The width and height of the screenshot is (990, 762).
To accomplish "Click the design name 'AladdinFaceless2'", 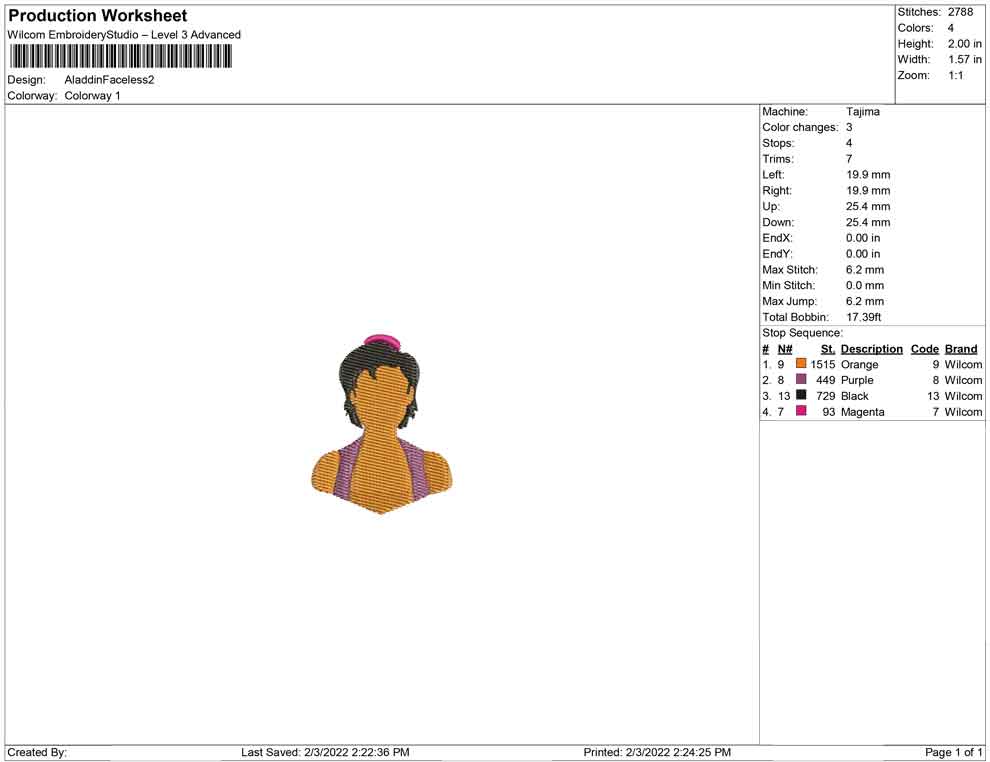I will coord(109,80).
